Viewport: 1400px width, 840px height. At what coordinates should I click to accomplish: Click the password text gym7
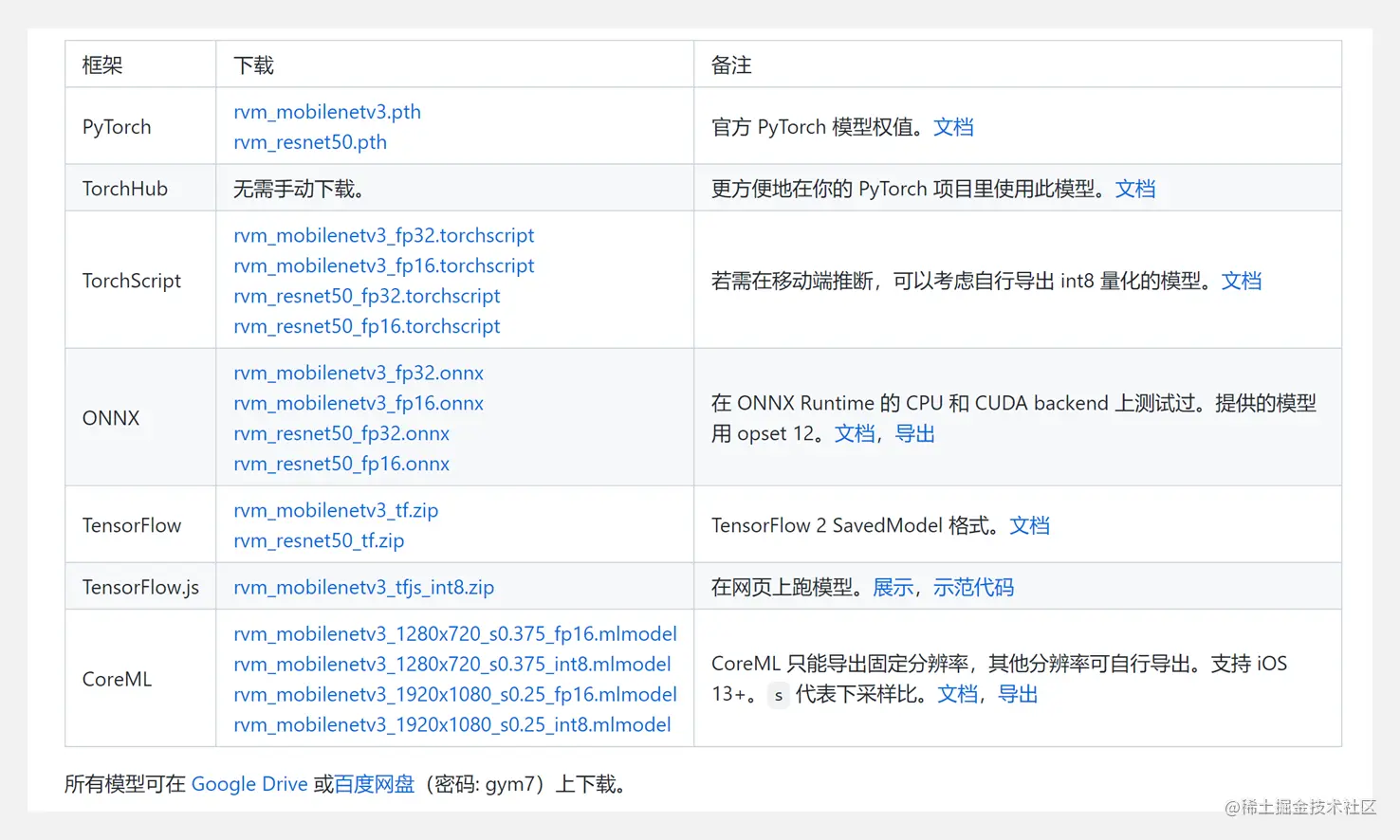(x=511, y=784)
